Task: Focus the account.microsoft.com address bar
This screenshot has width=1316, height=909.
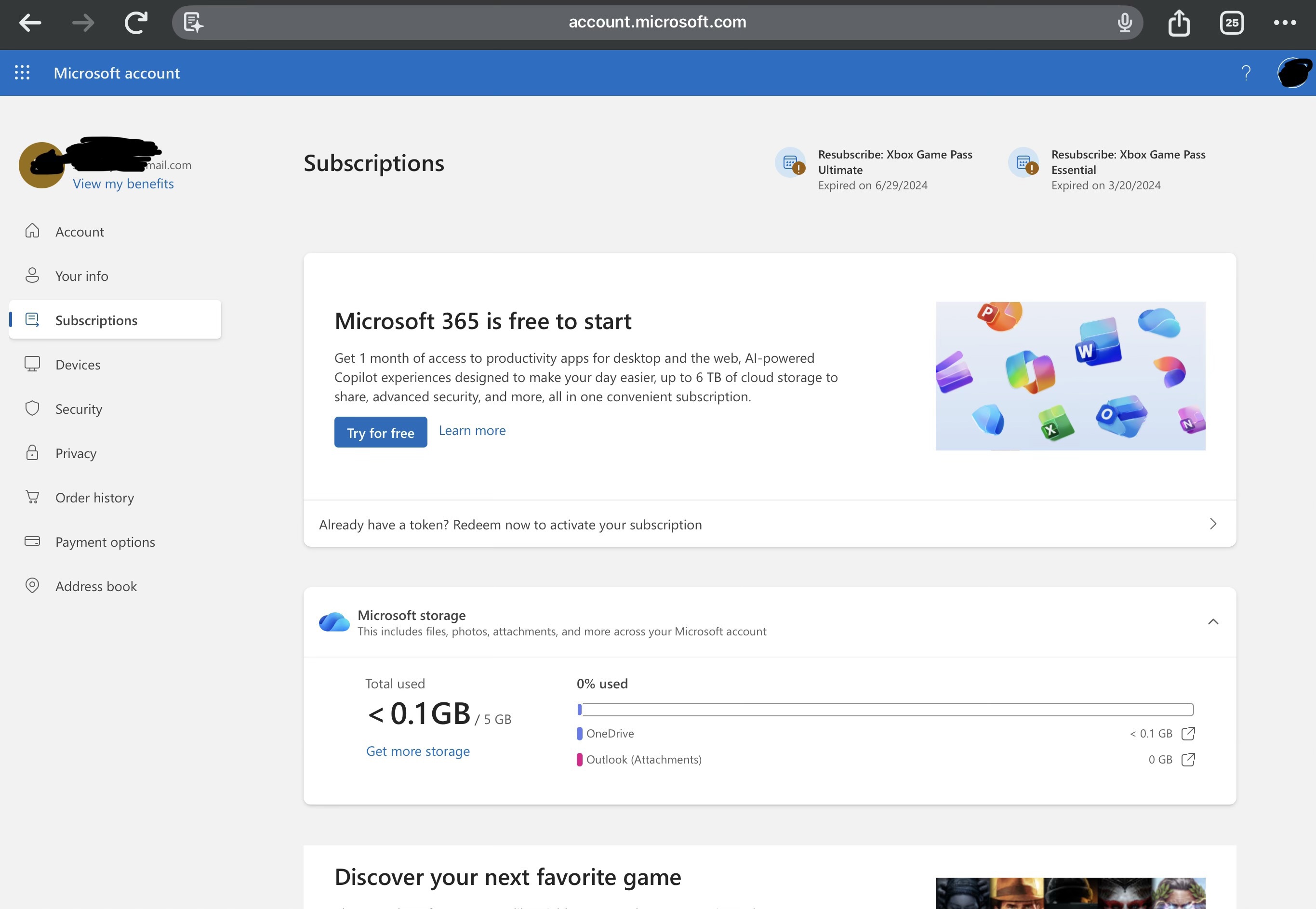Action: [657, 23]
